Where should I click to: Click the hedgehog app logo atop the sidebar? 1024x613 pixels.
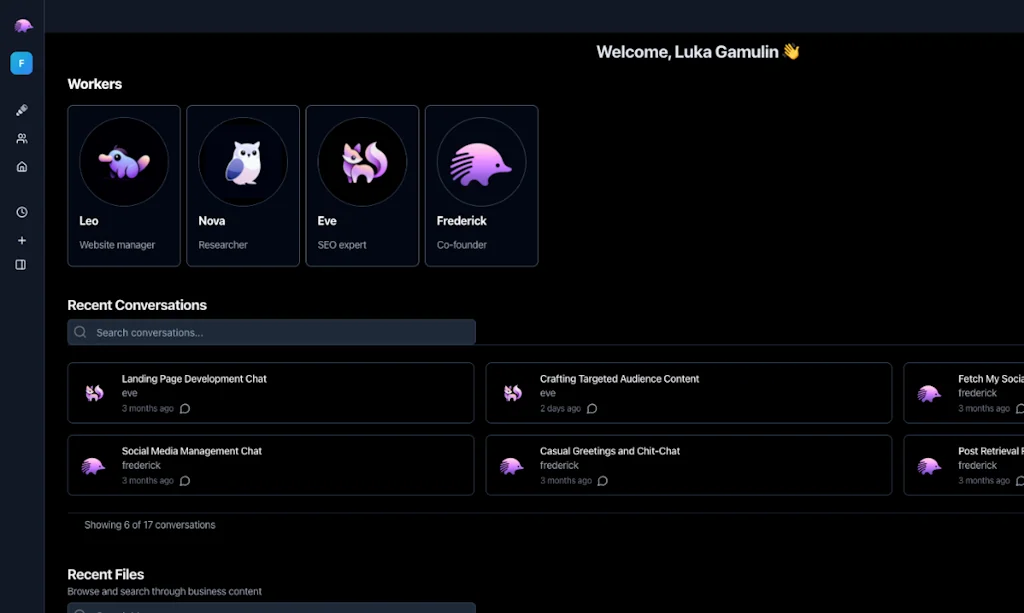pos(21,24)
